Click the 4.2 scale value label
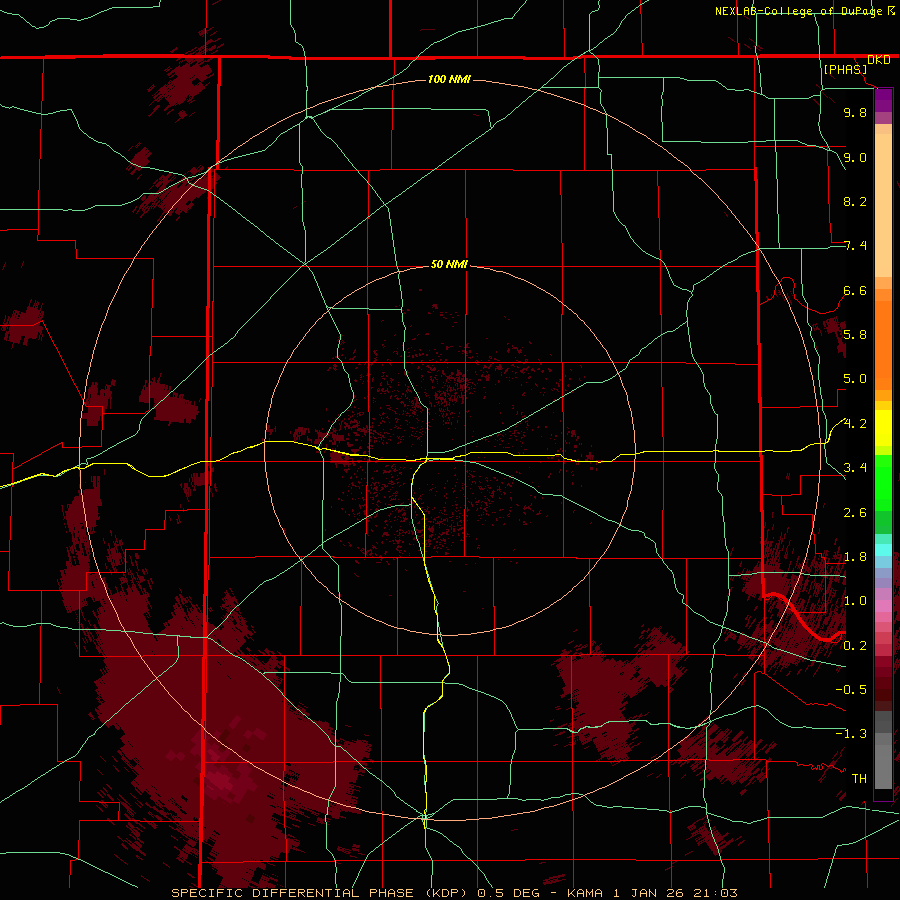 point(855,424)
